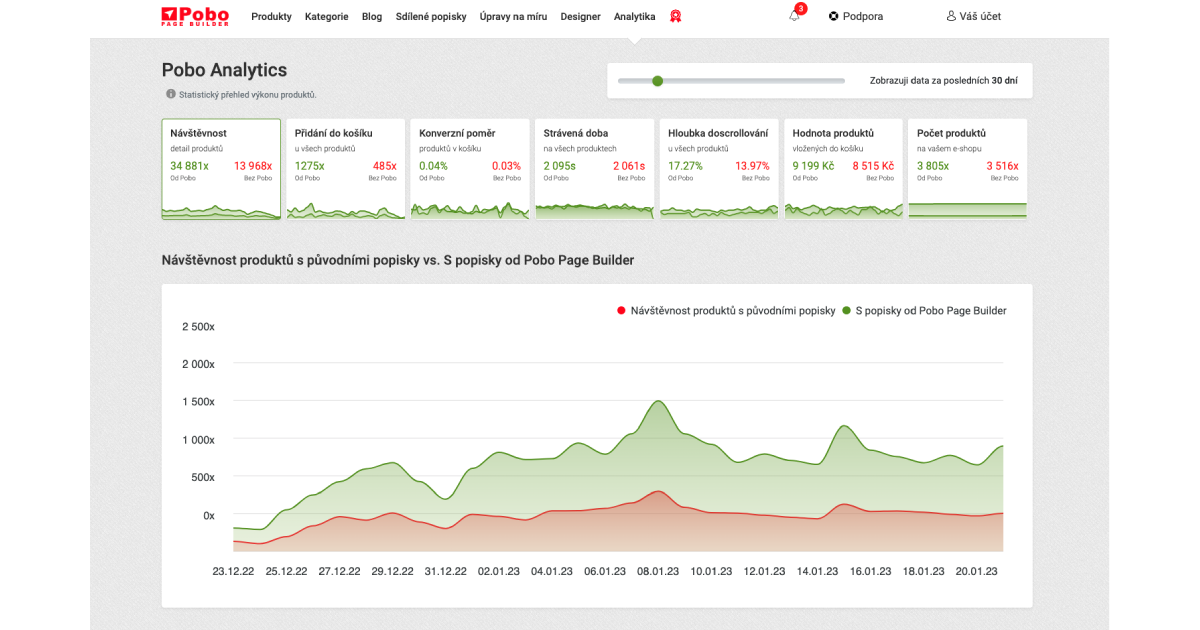This screenshot has width=1200, height=630.
Task: Select the Hodnota produktů card
Action: pyautogui.click(x=843, y=169)
